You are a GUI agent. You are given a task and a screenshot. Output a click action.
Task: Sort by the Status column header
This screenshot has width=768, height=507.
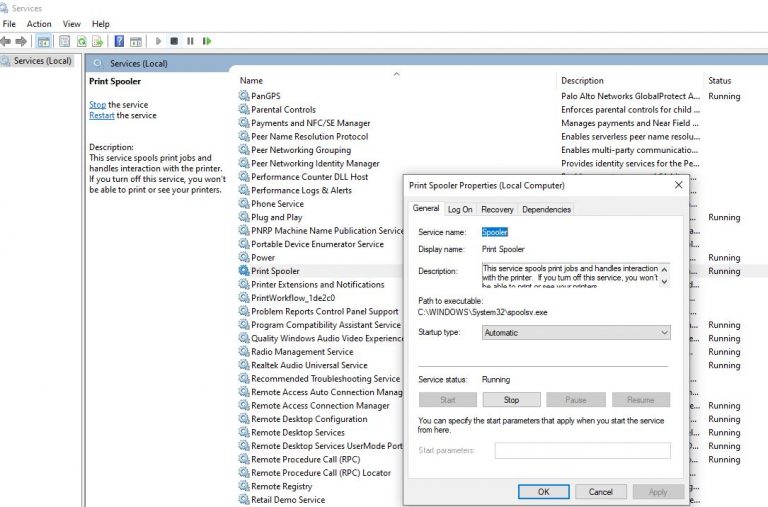(x=720, y=80)
